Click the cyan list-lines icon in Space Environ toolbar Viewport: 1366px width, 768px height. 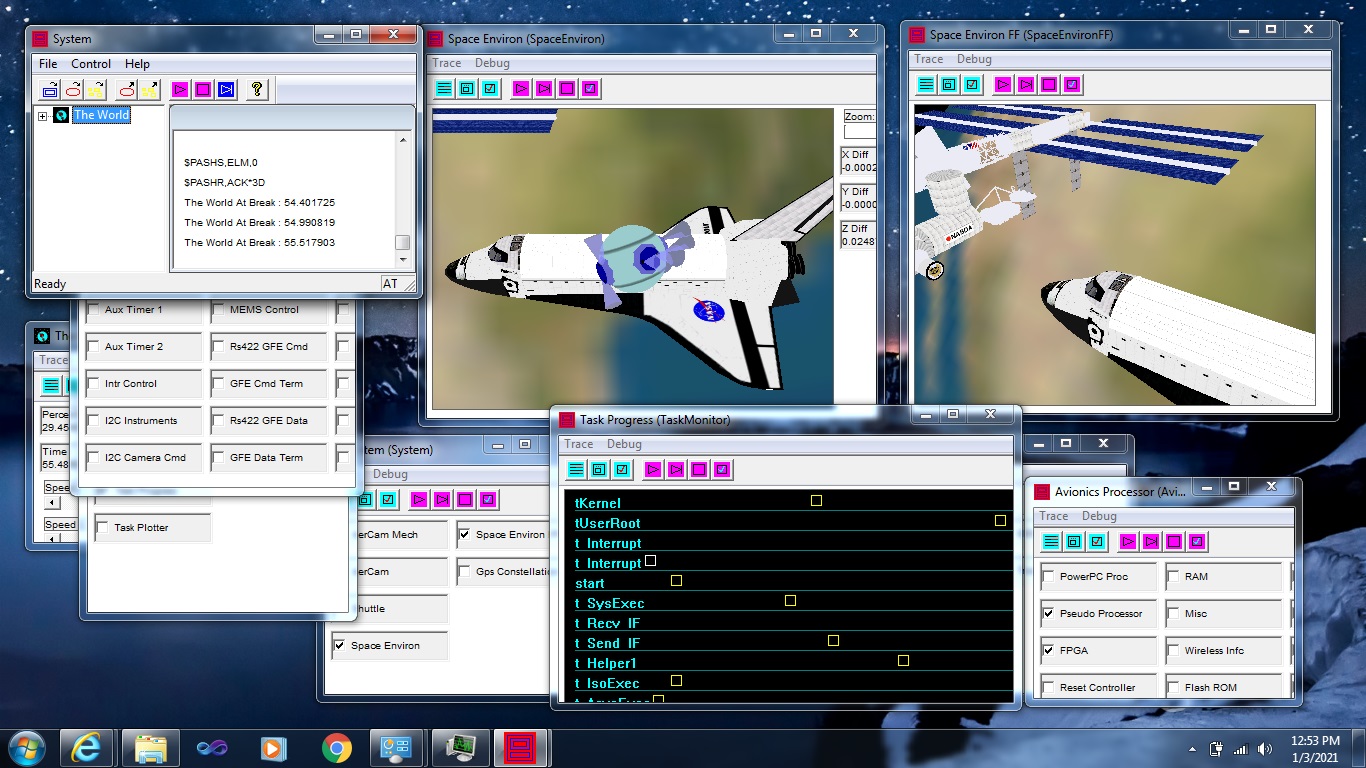click(x=444, y=88)
